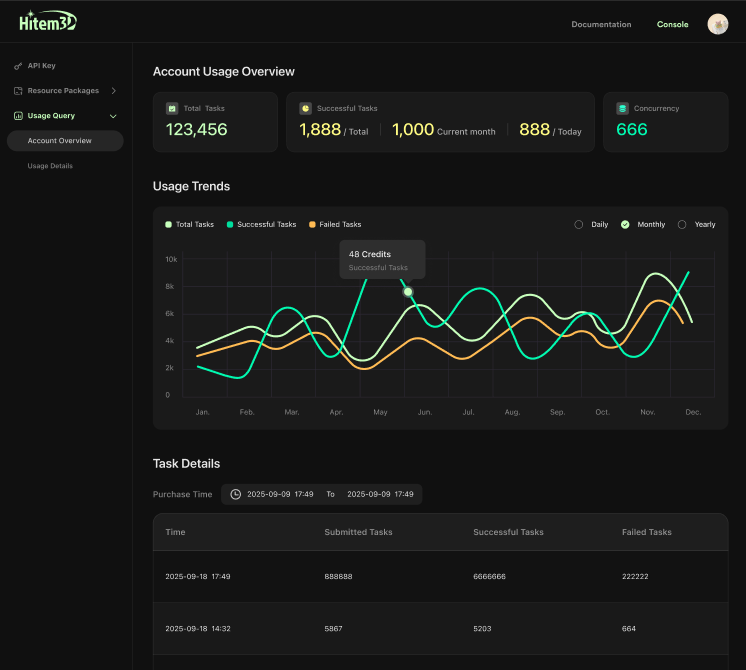Open Account Overview in sidebar

60,141
